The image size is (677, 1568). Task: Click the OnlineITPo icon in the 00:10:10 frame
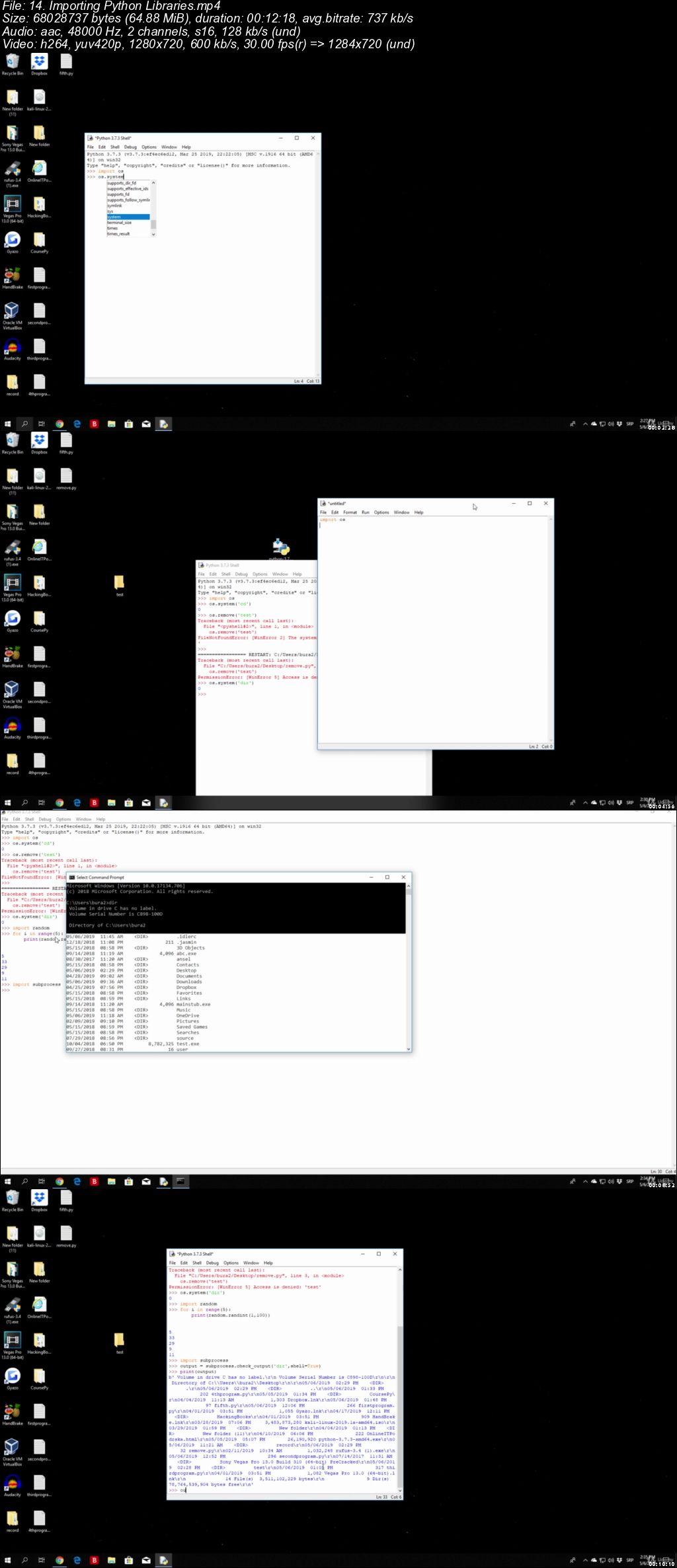(x=39, y=1310)
